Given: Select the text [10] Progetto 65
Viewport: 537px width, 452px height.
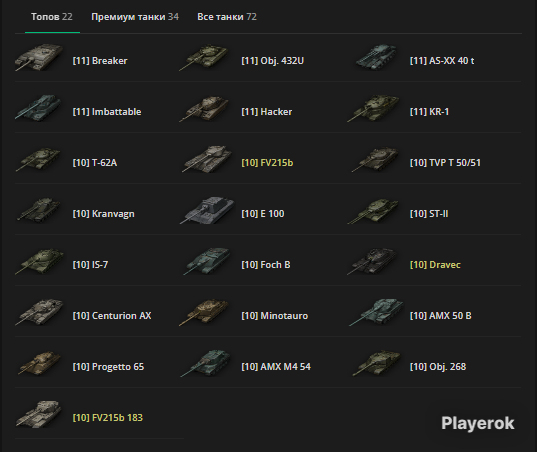Looking at the screenshot, I should coord(108,367).
